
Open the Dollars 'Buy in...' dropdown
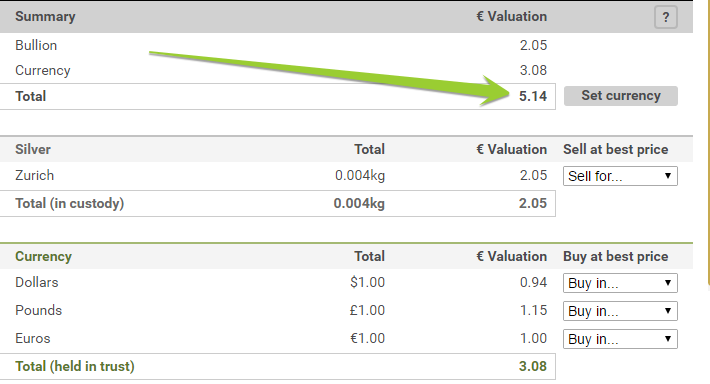[x=620, y=283]
